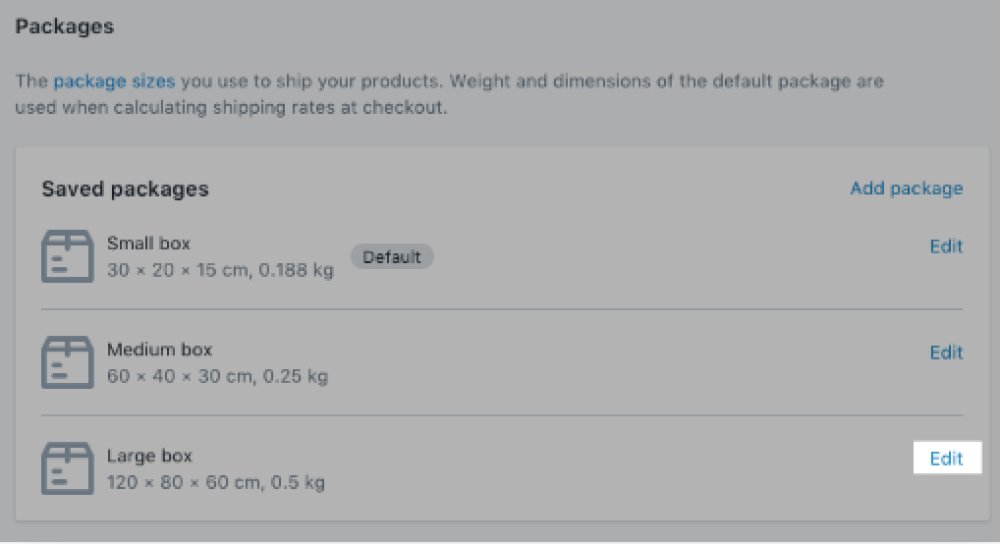Screen dimensions: 1000x544
Task: Click the Medium box package icon
Action: (68, 362)
